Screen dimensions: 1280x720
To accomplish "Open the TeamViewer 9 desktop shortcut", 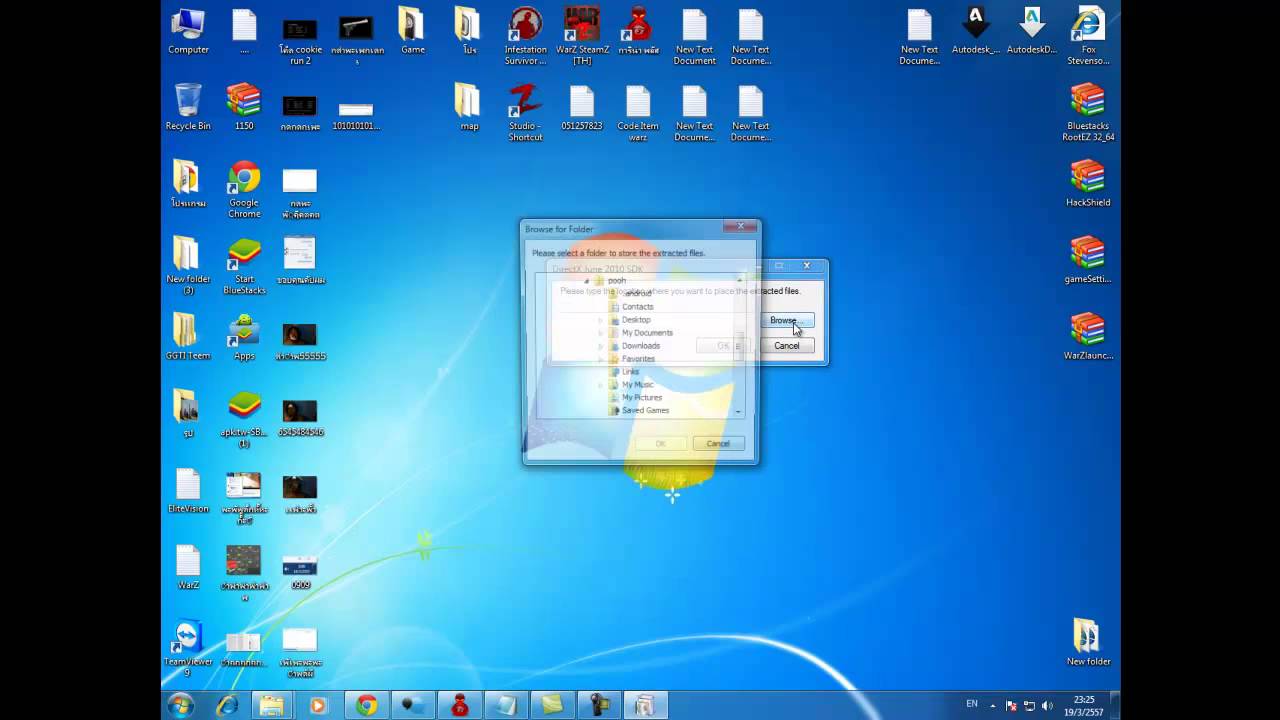I will point(188,648).
